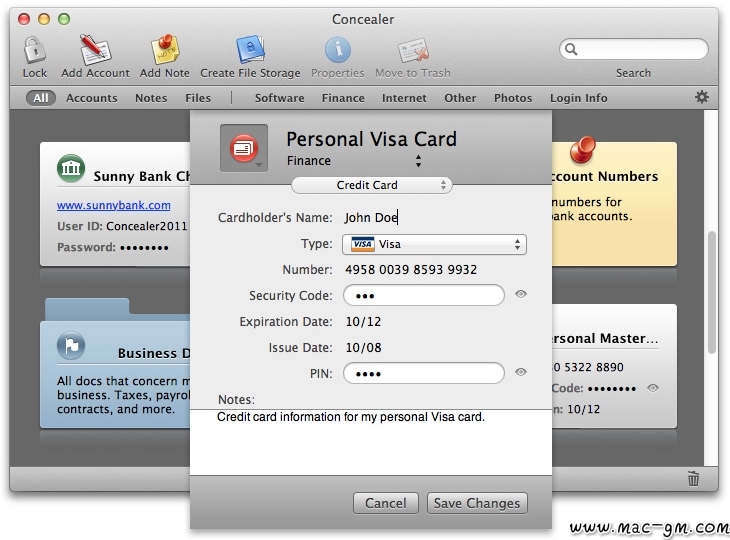Click Move to Trash icon

coord(413,50)
